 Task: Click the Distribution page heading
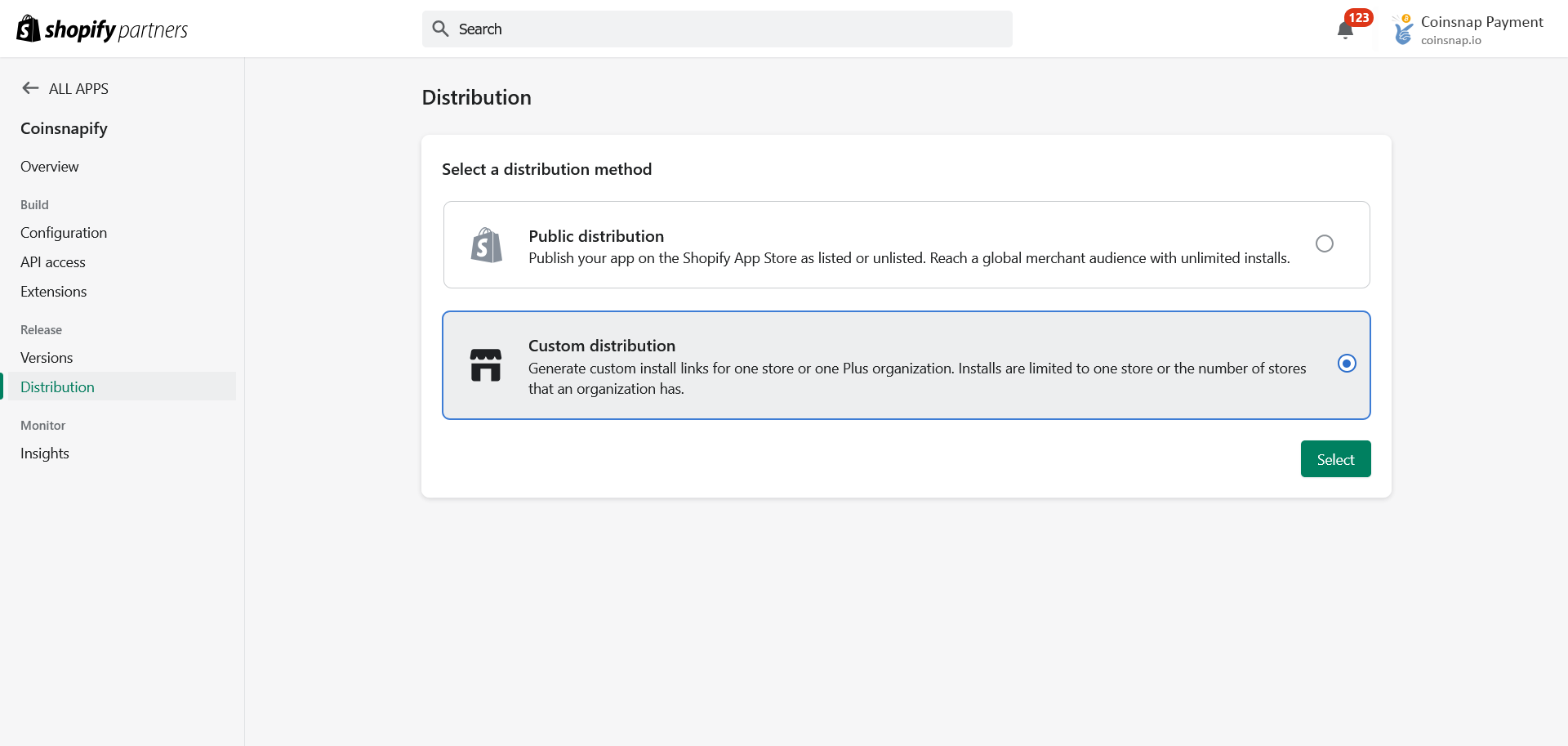coord(476,97)
